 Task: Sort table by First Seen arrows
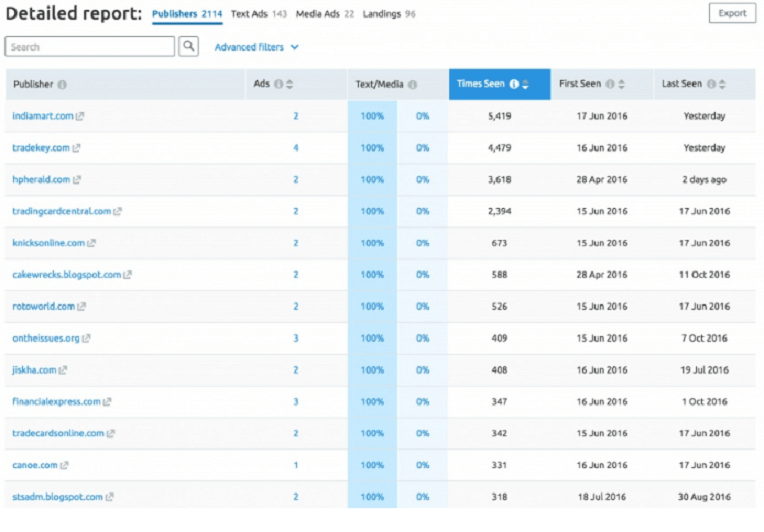[x=621, y=84]
